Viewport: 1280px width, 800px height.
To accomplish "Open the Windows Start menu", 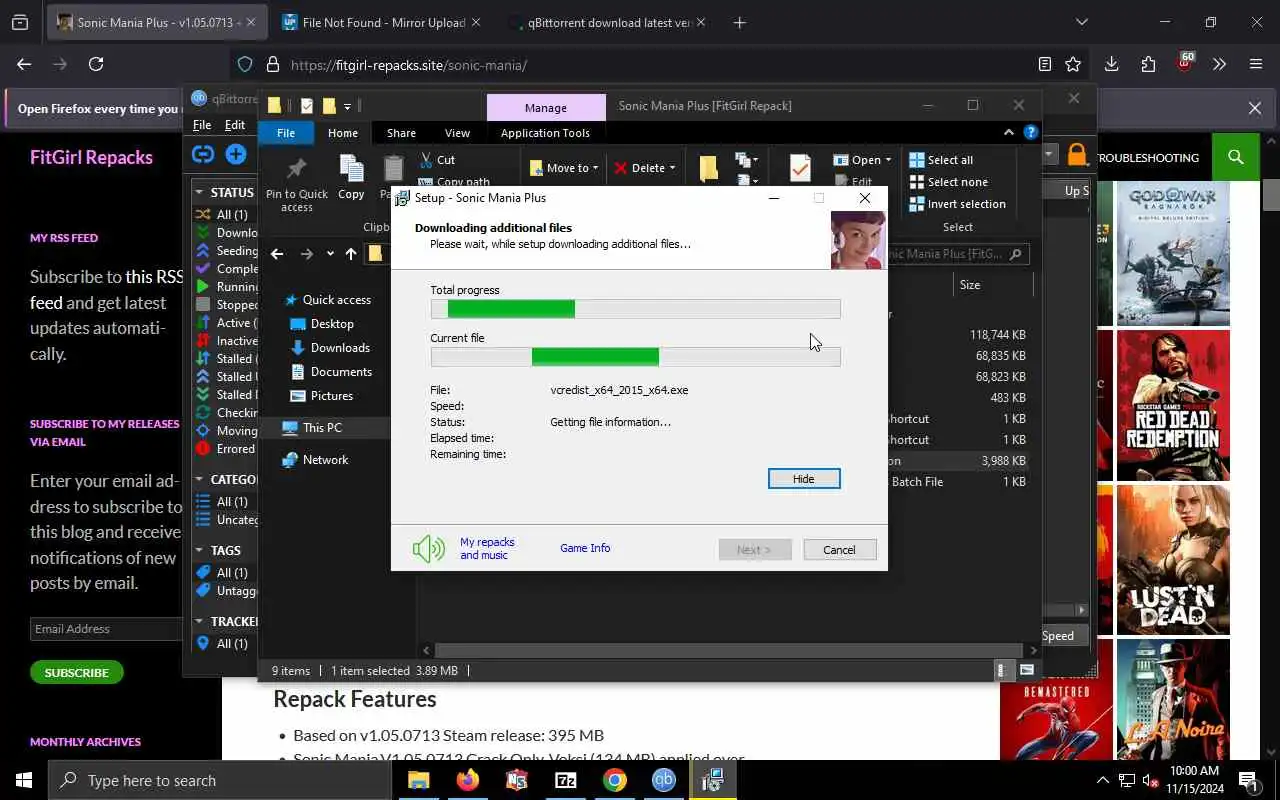I will point(24,780).
